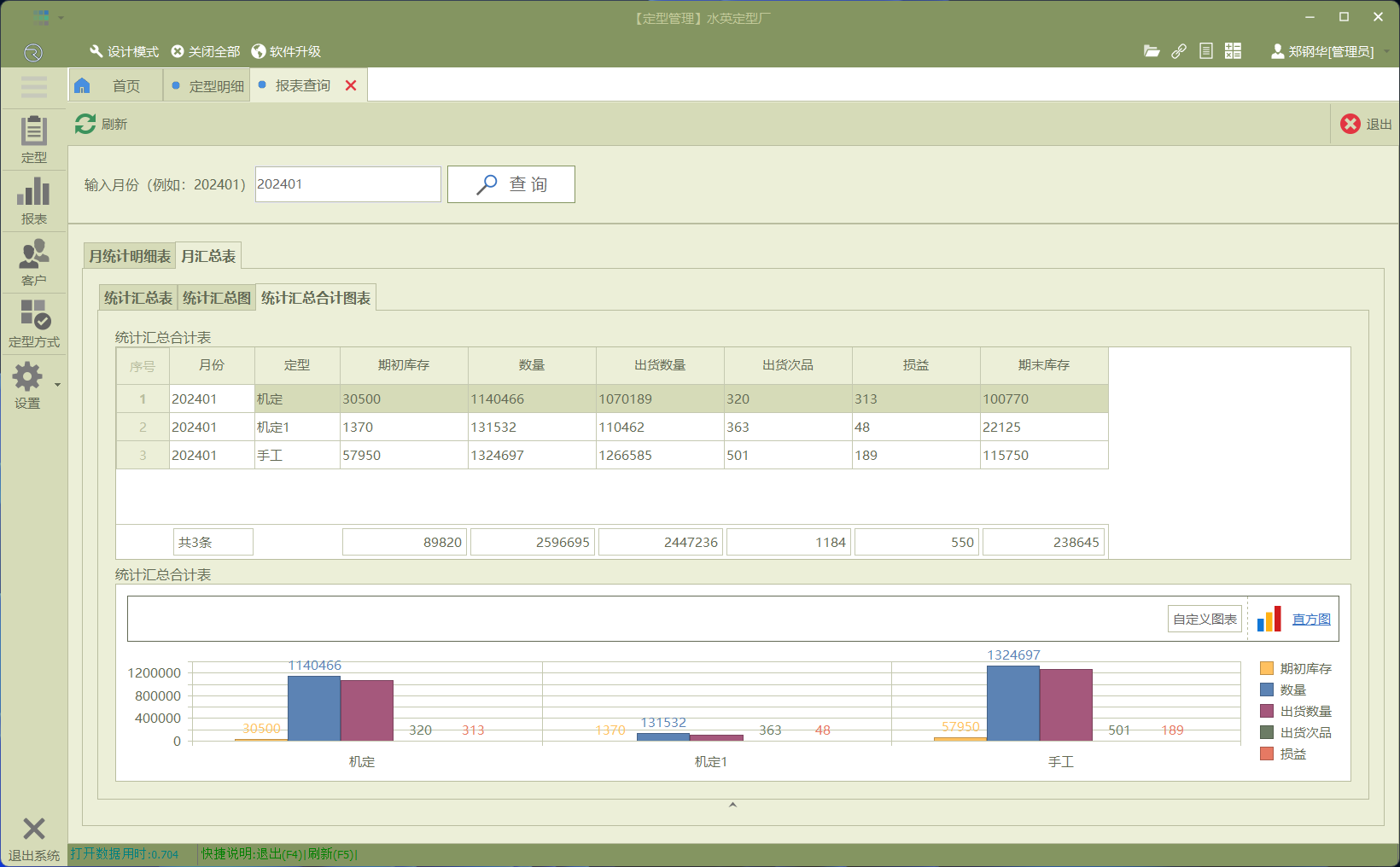Click the 损益 column header

click(x=916, y=365)
